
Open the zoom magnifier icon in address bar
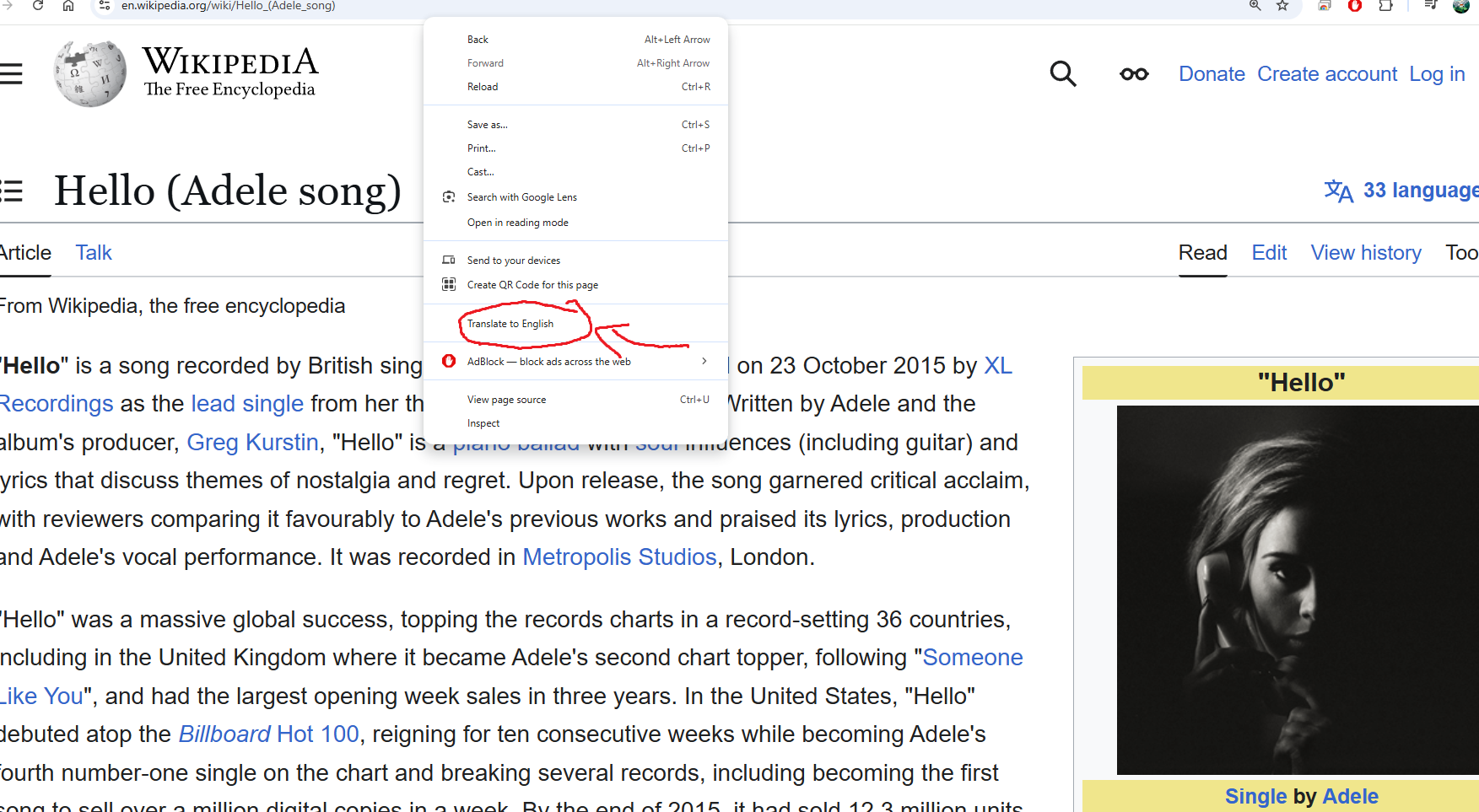[x=1255, y=6]
